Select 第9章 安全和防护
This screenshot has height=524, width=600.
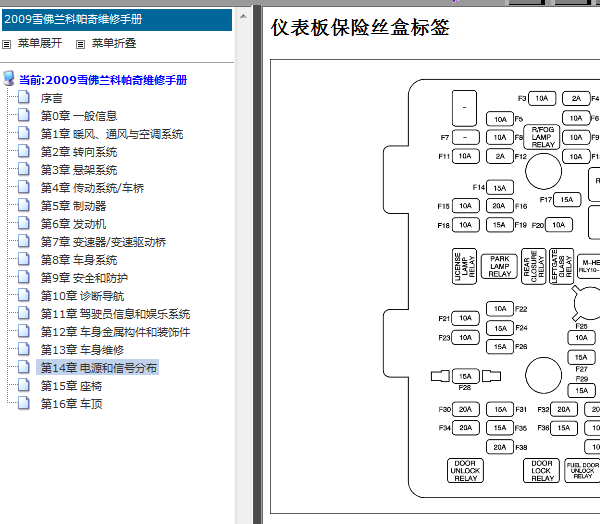coord(84,278)
